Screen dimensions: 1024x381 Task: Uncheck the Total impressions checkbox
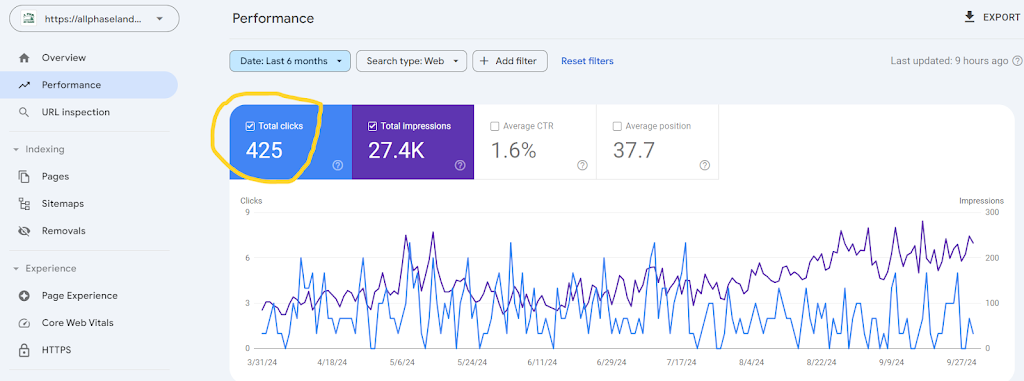tap(372, 126)
